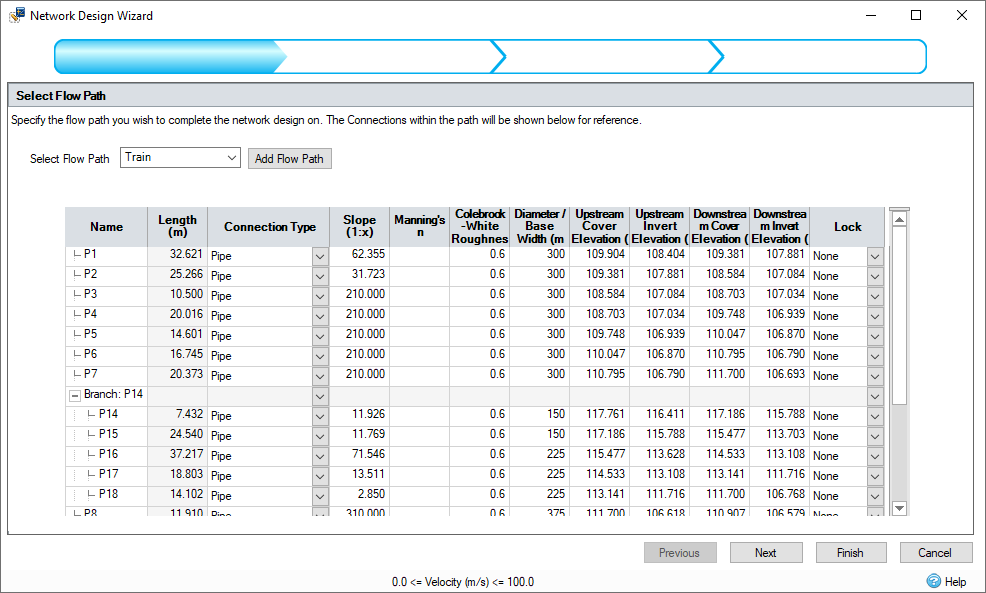The image size is (986, 593).
Task: Click the Length (m) column header
Action: tap(177, 226)
